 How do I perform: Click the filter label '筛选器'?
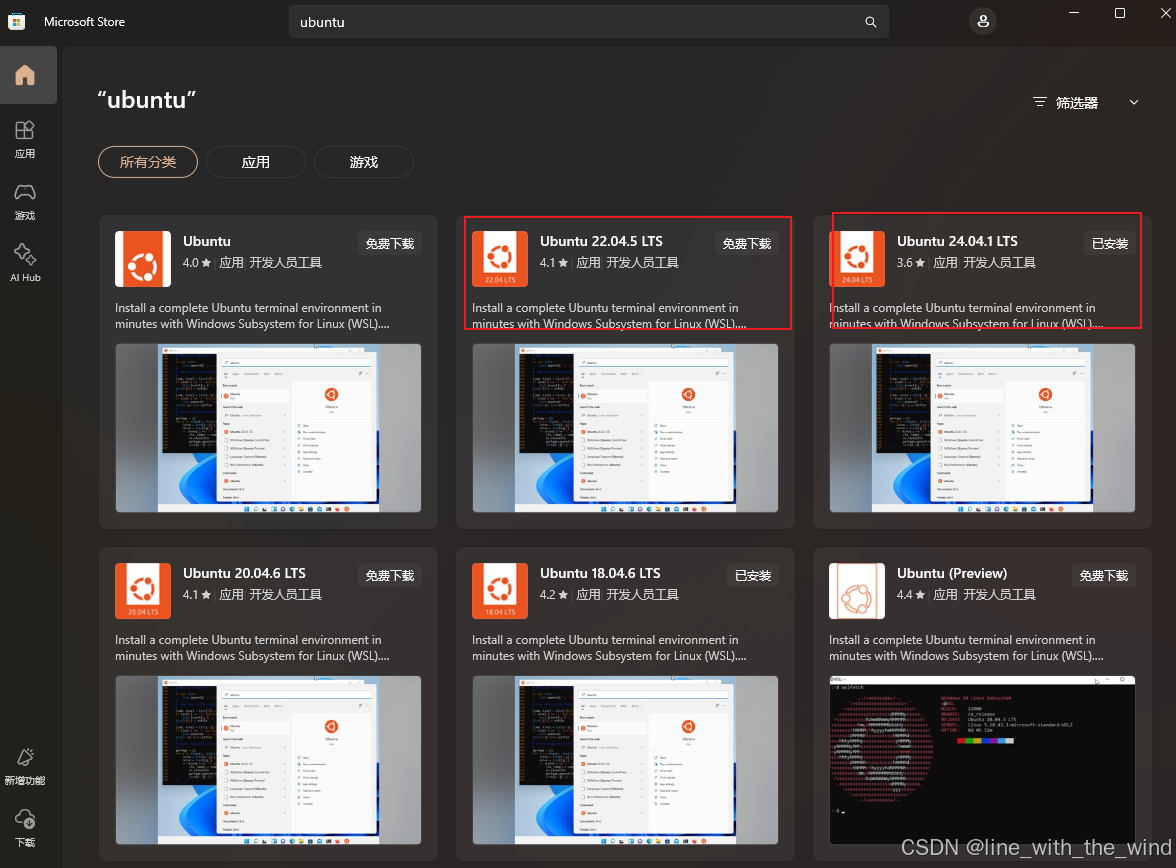tap(1077, 103)
